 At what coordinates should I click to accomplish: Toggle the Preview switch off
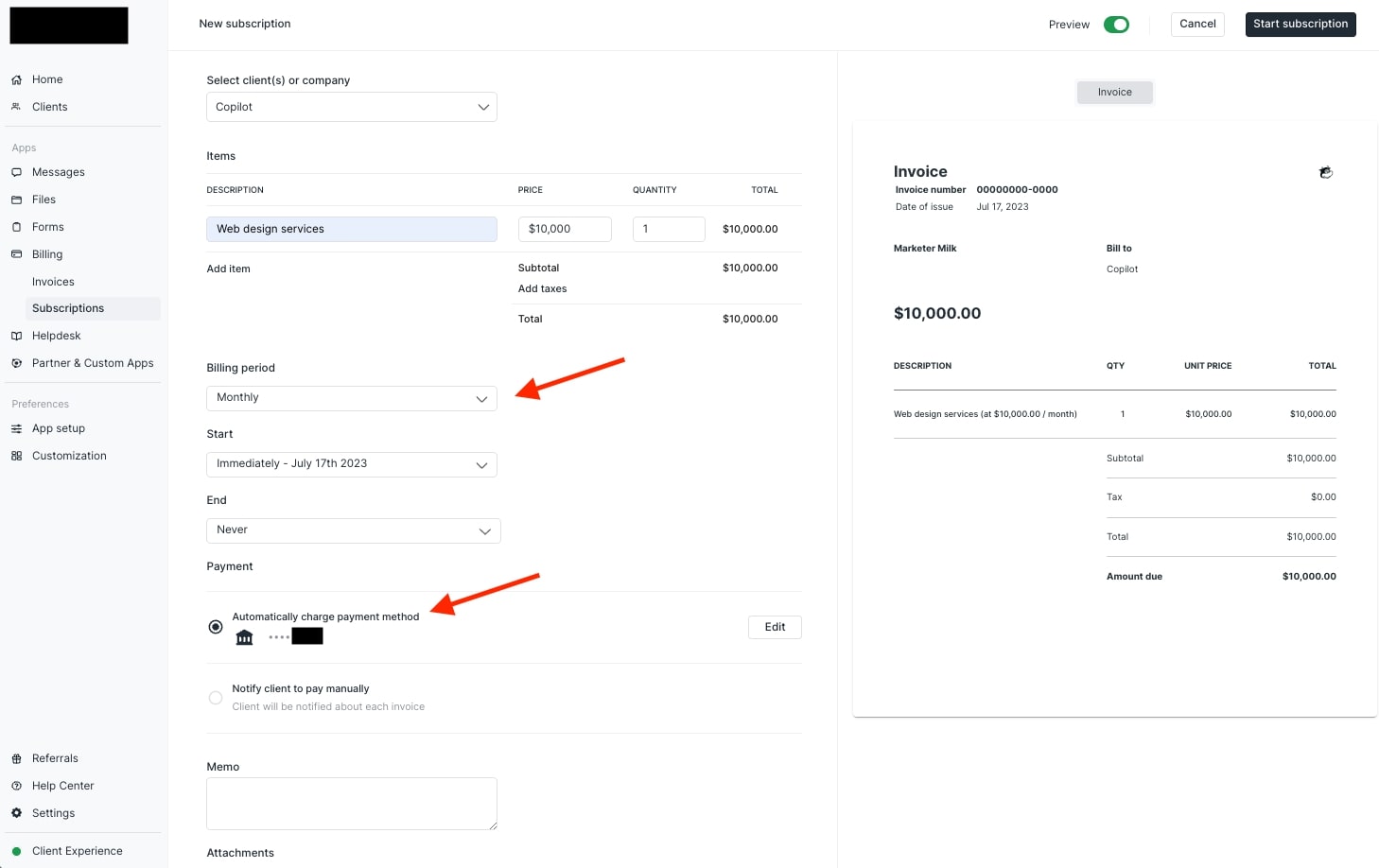[x=1116, y=25]
